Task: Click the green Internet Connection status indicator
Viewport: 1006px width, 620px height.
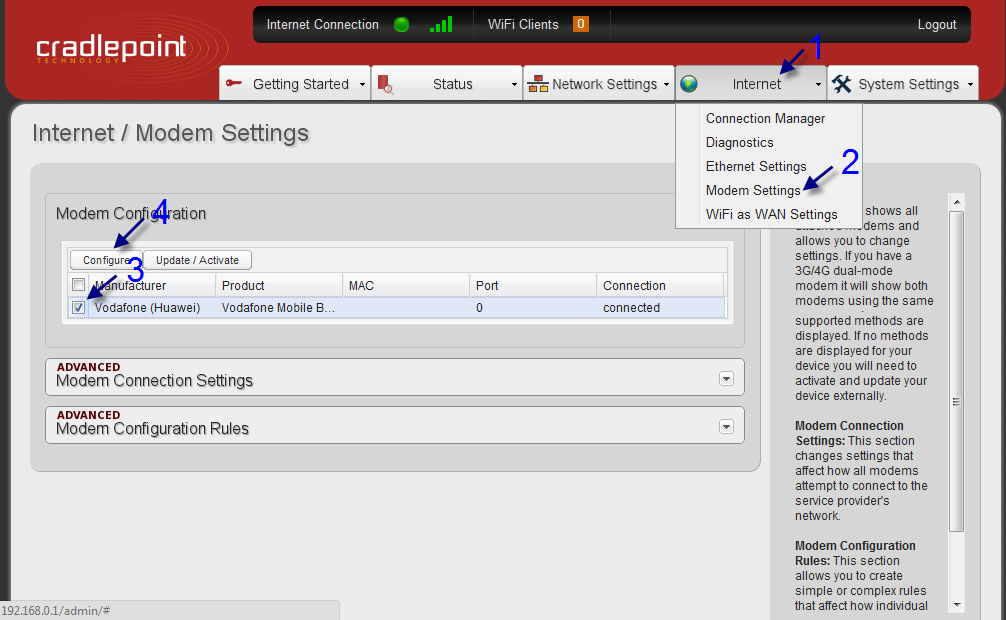Action: pos(402,25)
